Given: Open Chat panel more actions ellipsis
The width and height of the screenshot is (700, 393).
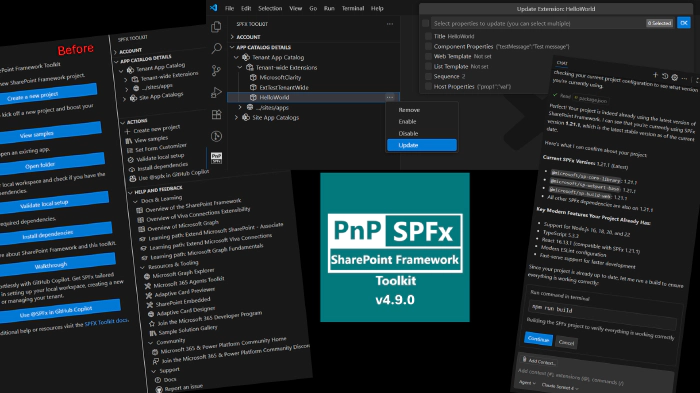Looking at the screenshot, I should [x=684, y=79].
